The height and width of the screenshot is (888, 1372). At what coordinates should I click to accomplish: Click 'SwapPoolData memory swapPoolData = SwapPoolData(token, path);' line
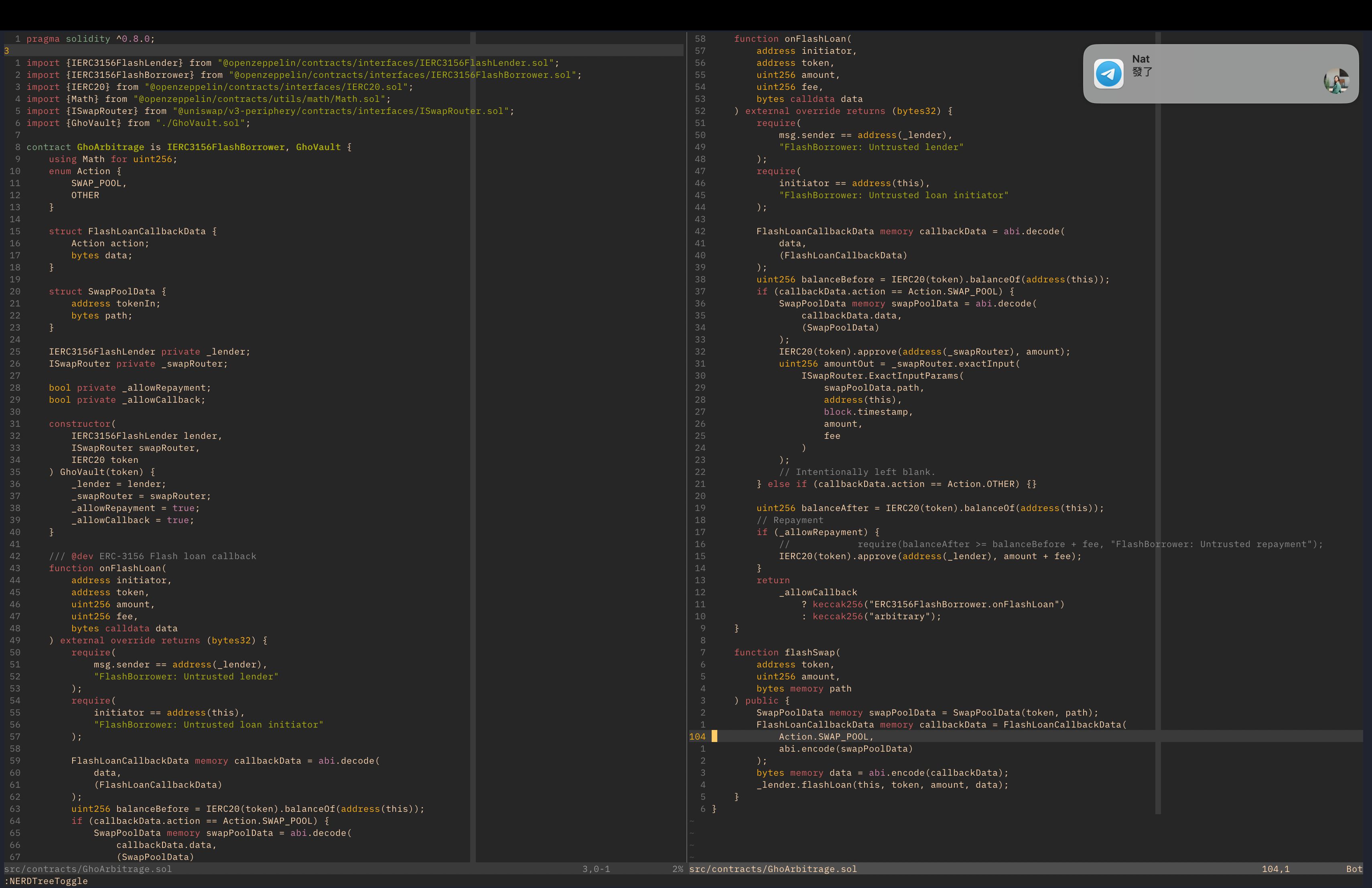click(x=927, y=713)
